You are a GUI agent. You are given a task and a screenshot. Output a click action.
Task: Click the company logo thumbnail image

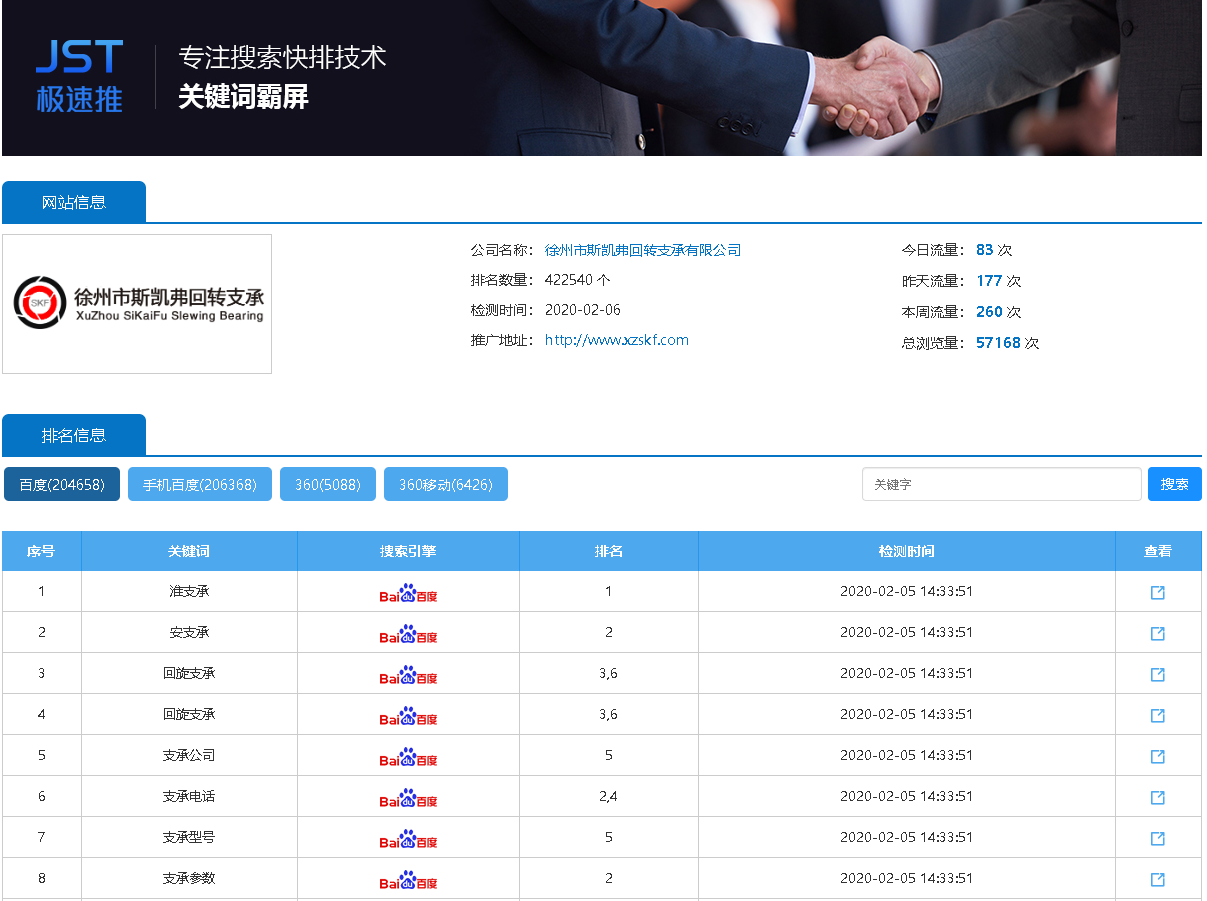click(137, 304)
